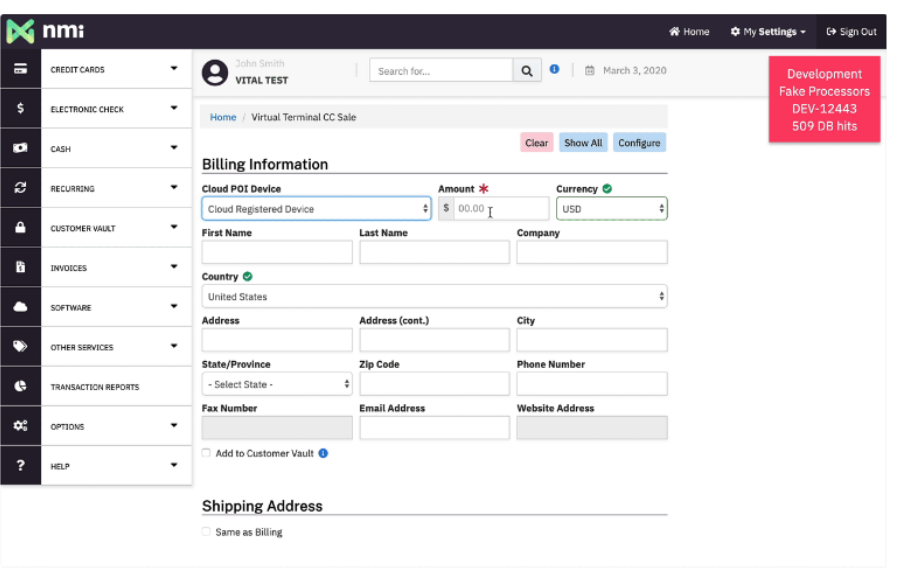Open the My Settings menu
This screenshot has width=901, height=576.
coord(767,31)
